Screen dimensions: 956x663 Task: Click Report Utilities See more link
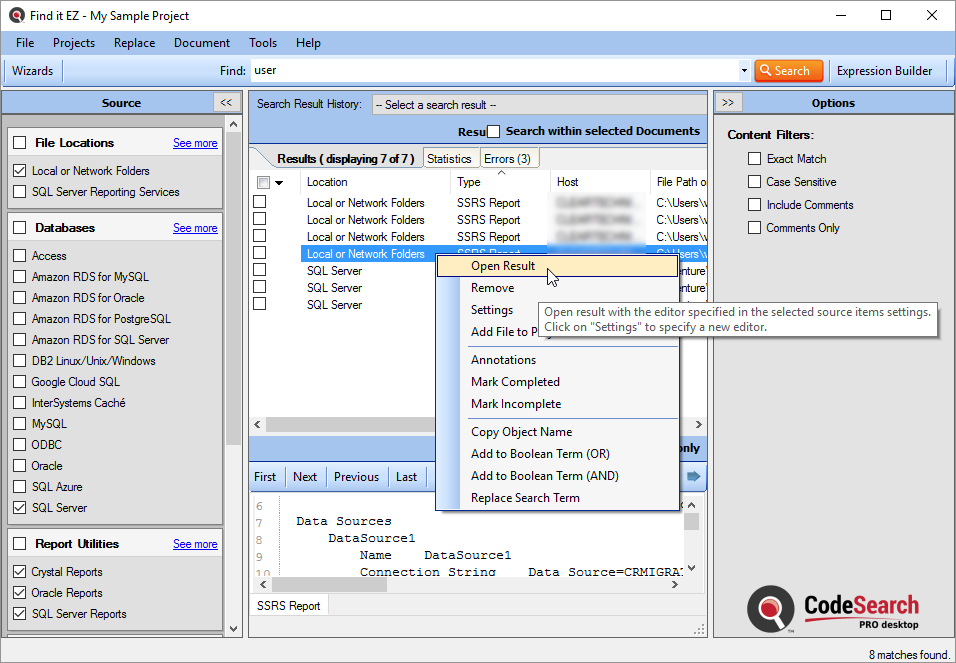(195, 543)
